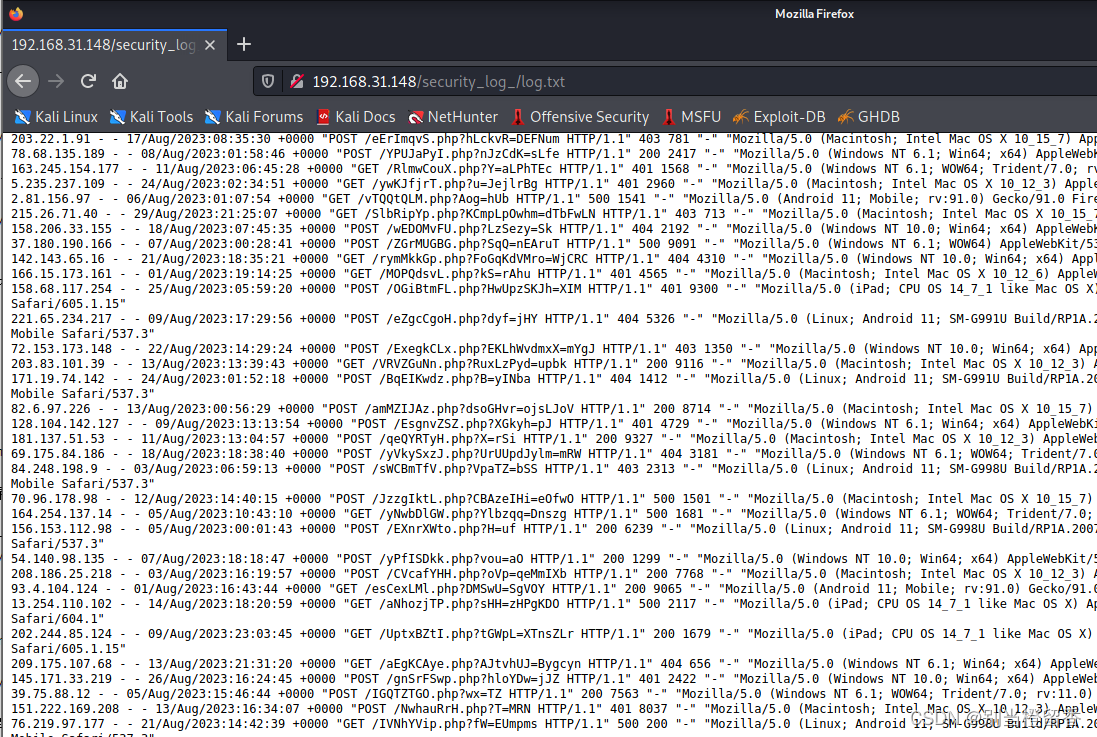This screenshot has height=737, width=1097.
Task: Click log IP address 69.175.84.186
Action: tap(57, 454)
